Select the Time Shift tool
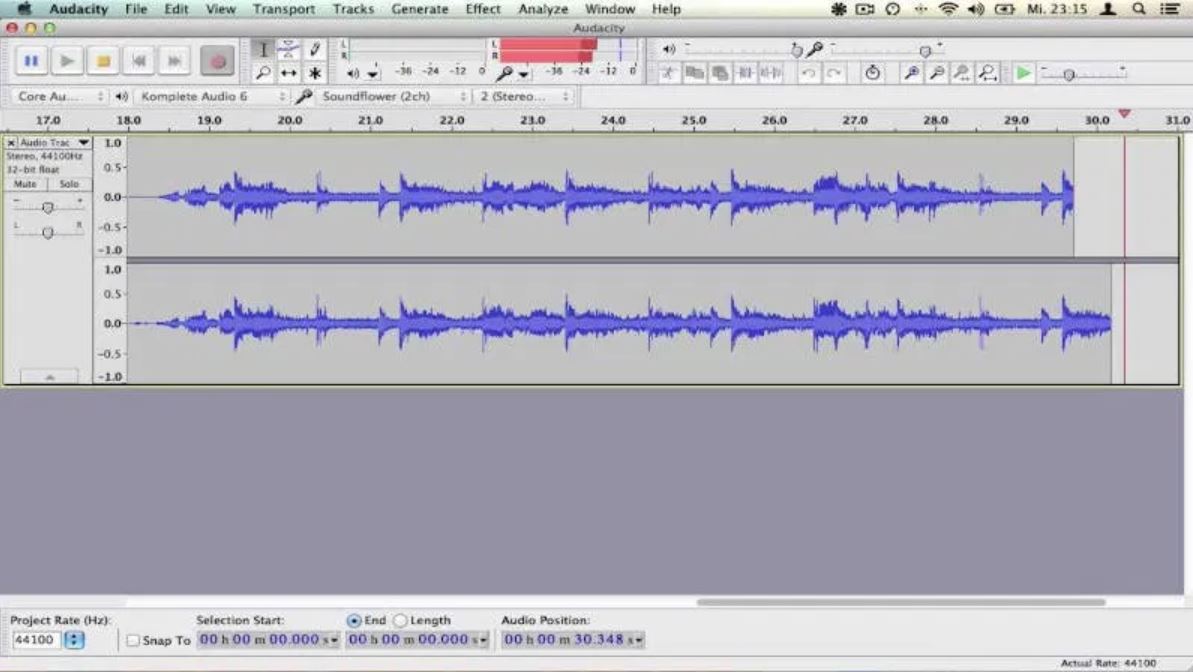This screenshot has height=672, width=1193. click(x=289, y=72)
